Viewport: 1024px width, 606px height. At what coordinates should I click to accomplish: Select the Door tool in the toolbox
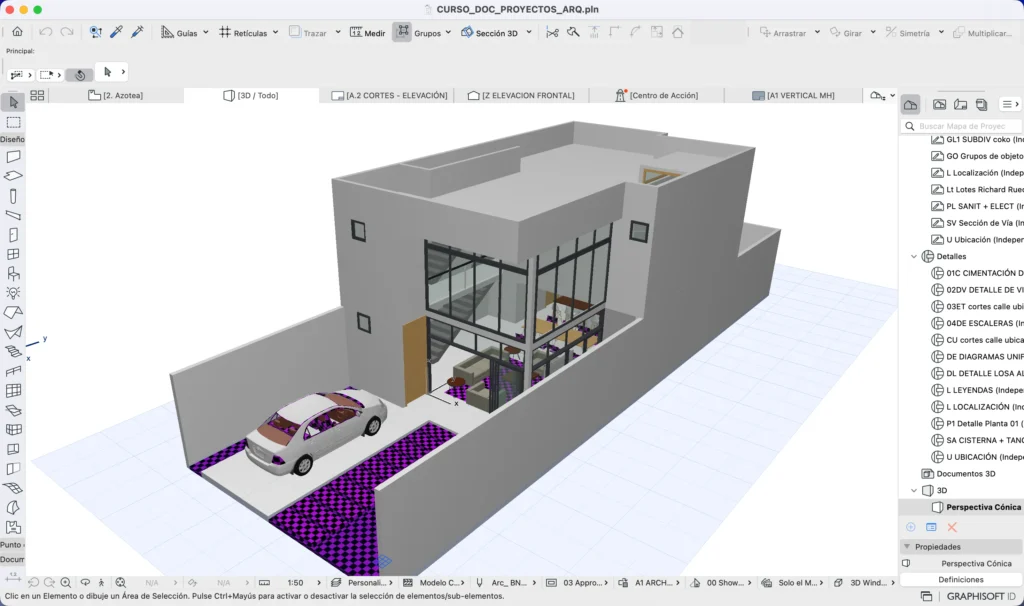(x=13, y=234)
